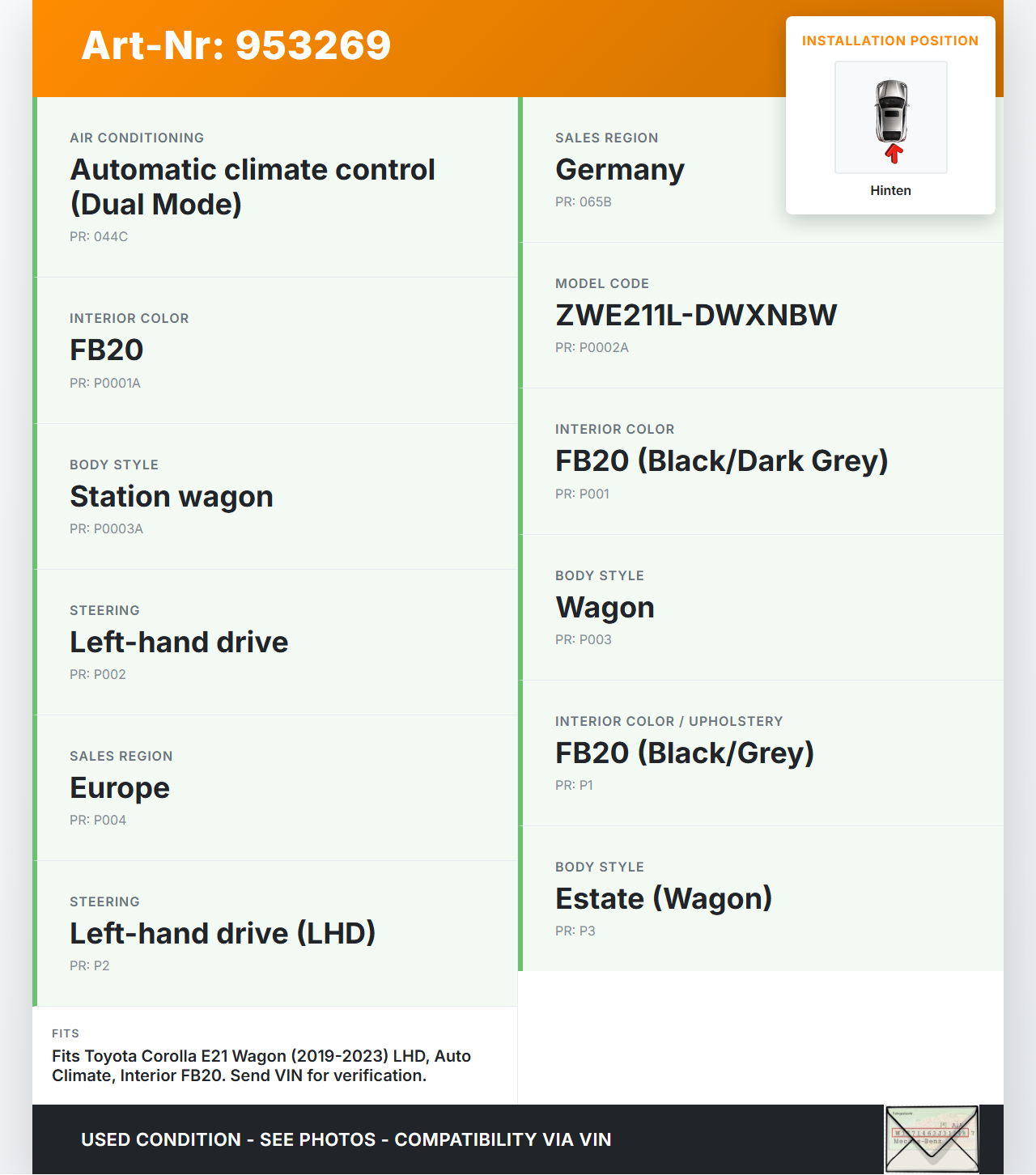Click the car rear-position diagram icon

coord(890,117)
